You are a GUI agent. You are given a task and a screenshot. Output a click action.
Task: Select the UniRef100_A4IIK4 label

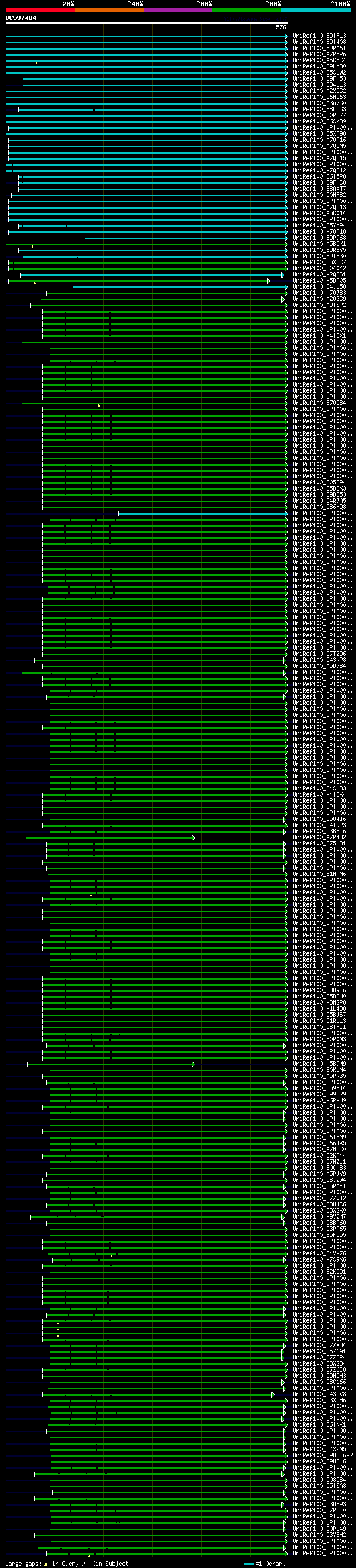[x=319, y=795]
